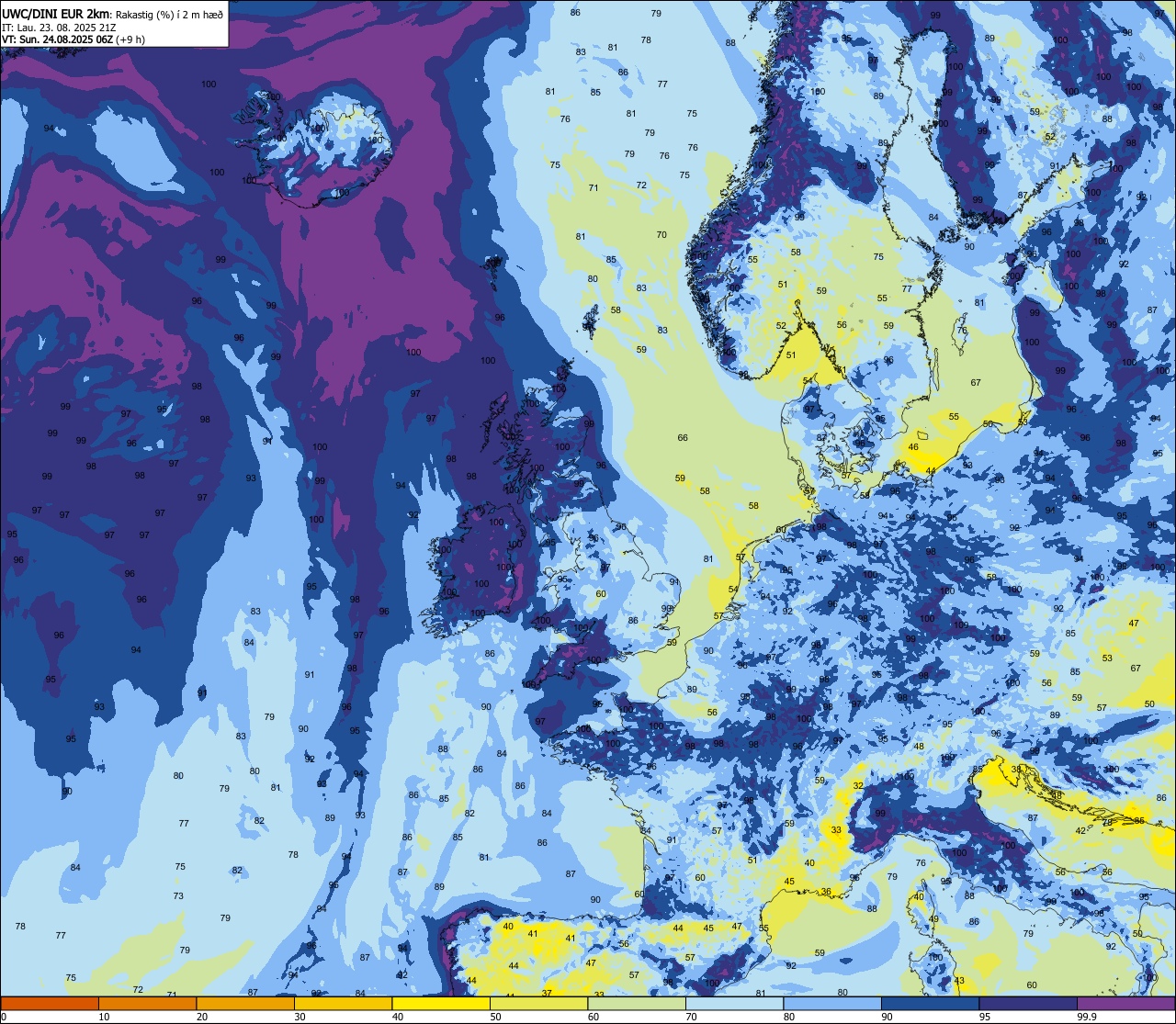
Task: Click the legend tick label '30'
Action: coord(300,1017)
